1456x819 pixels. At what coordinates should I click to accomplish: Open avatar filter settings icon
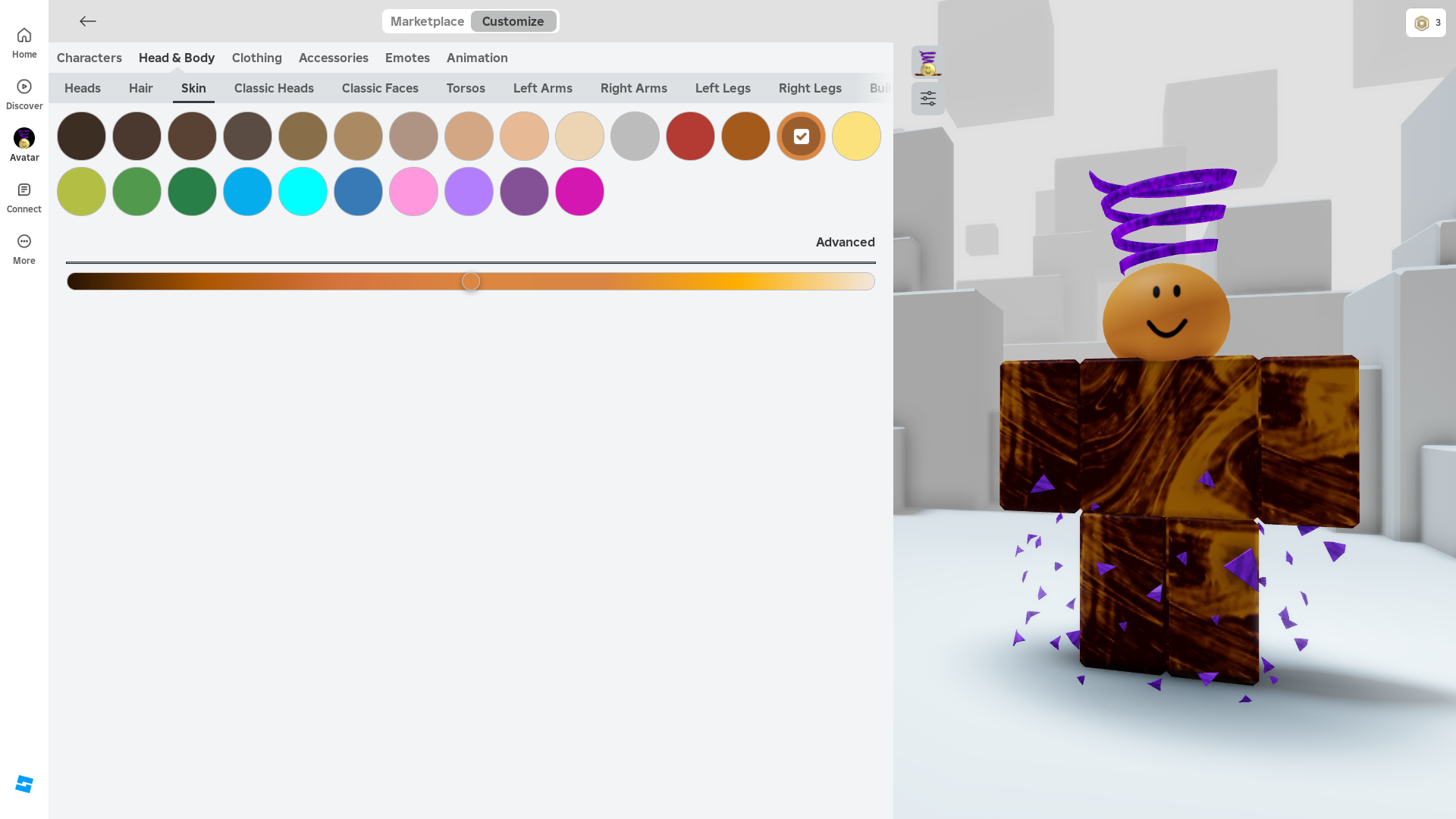927,99
